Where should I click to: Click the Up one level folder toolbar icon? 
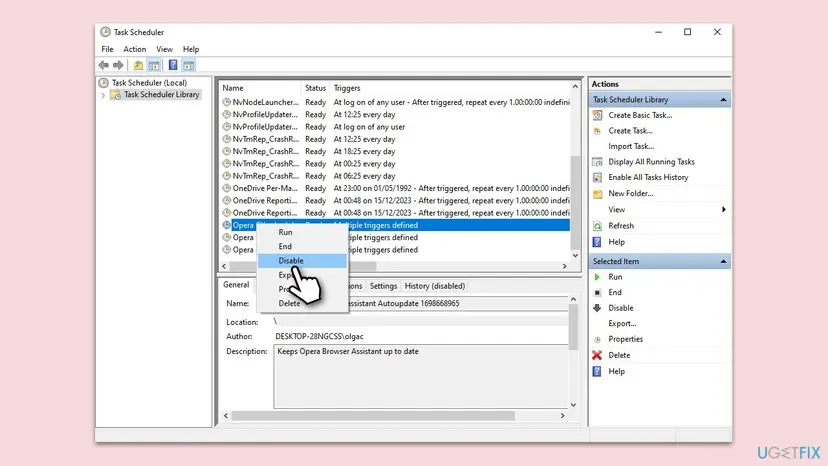[x=138, y=65]
